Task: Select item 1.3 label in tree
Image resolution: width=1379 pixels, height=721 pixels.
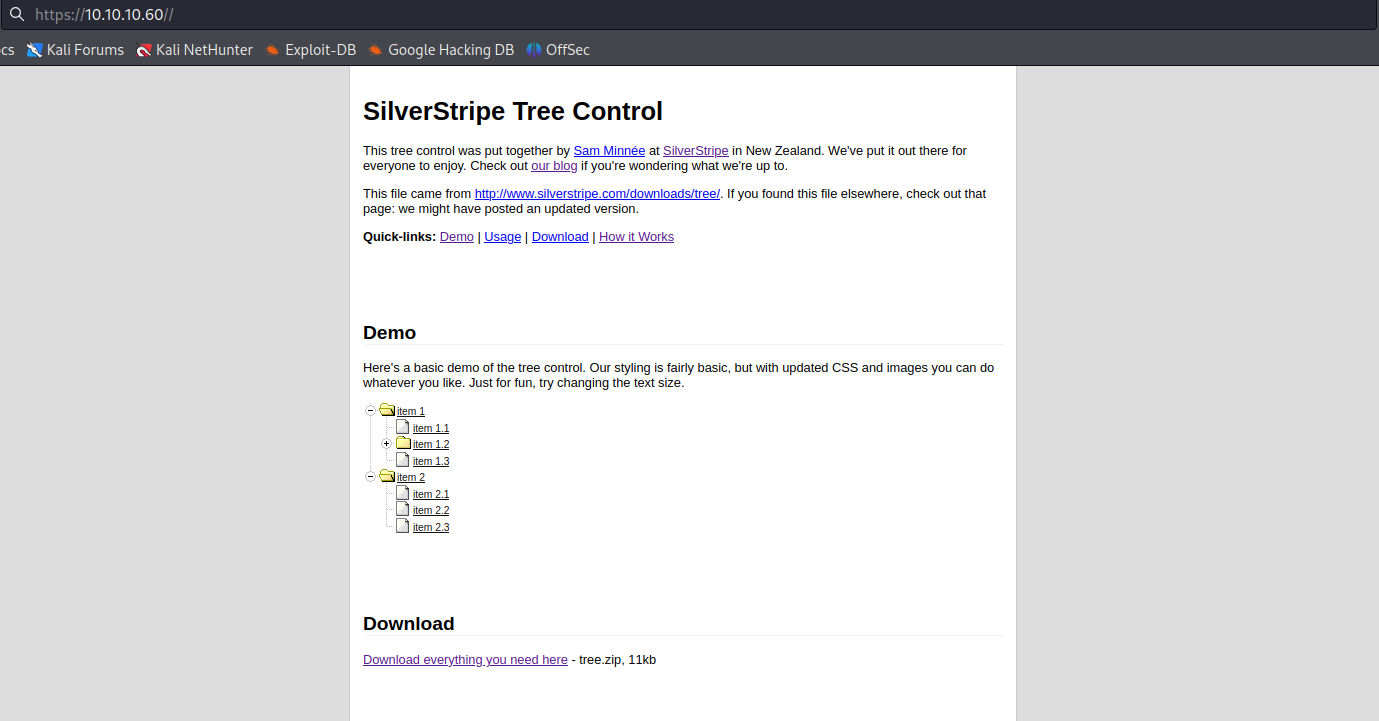Action: click(x=431, y=461)
